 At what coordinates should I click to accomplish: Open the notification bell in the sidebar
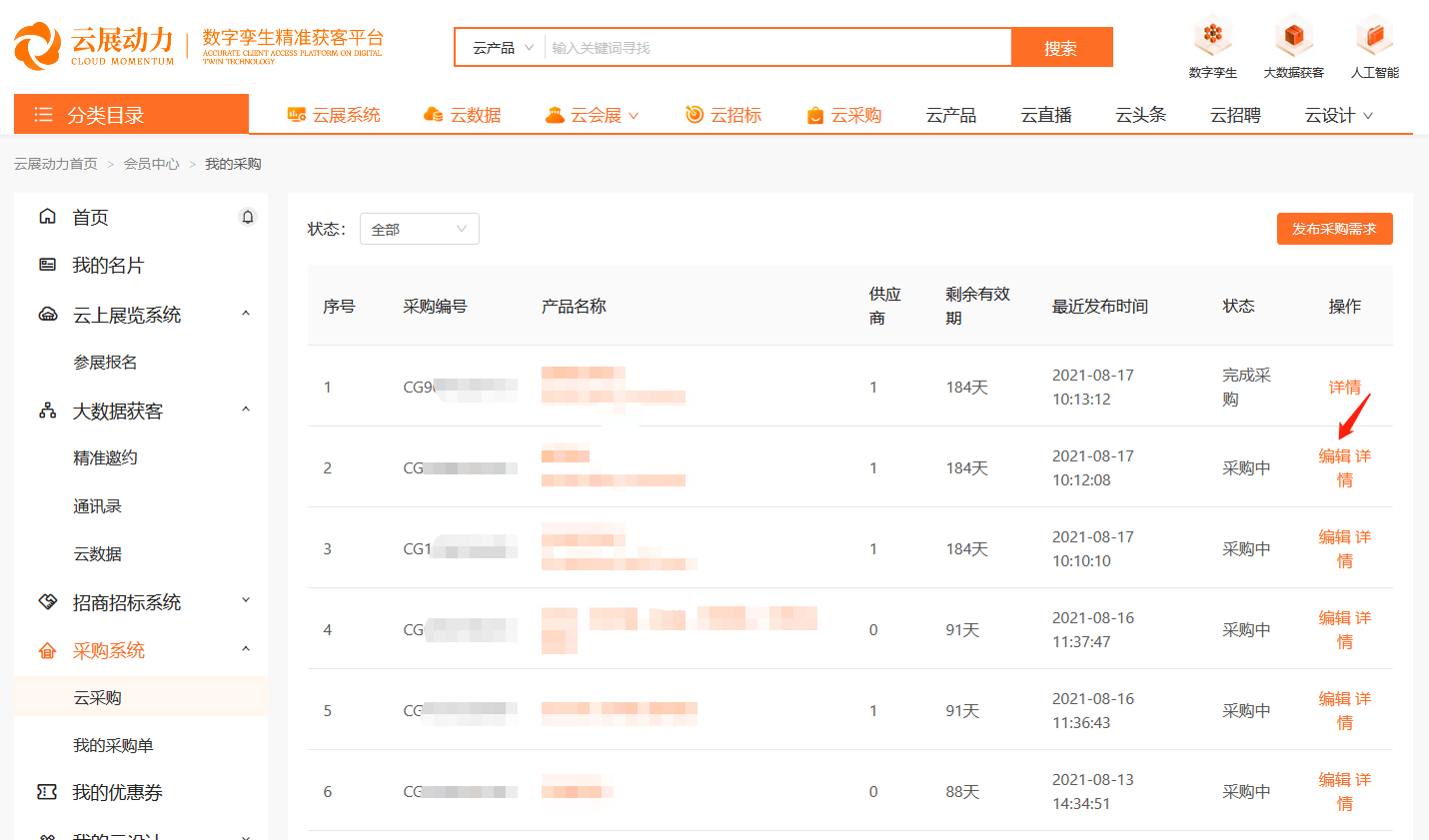248,217
